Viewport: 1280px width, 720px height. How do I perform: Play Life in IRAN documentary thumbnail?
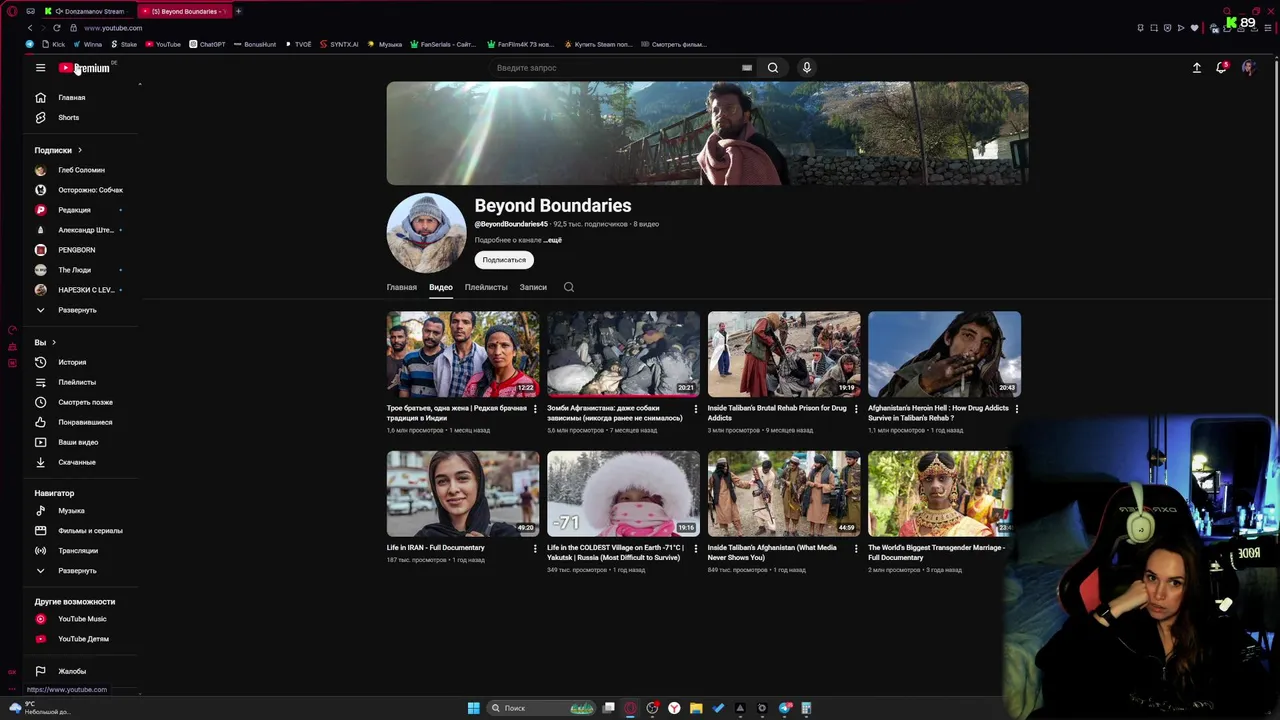click(x=463, y=494)
